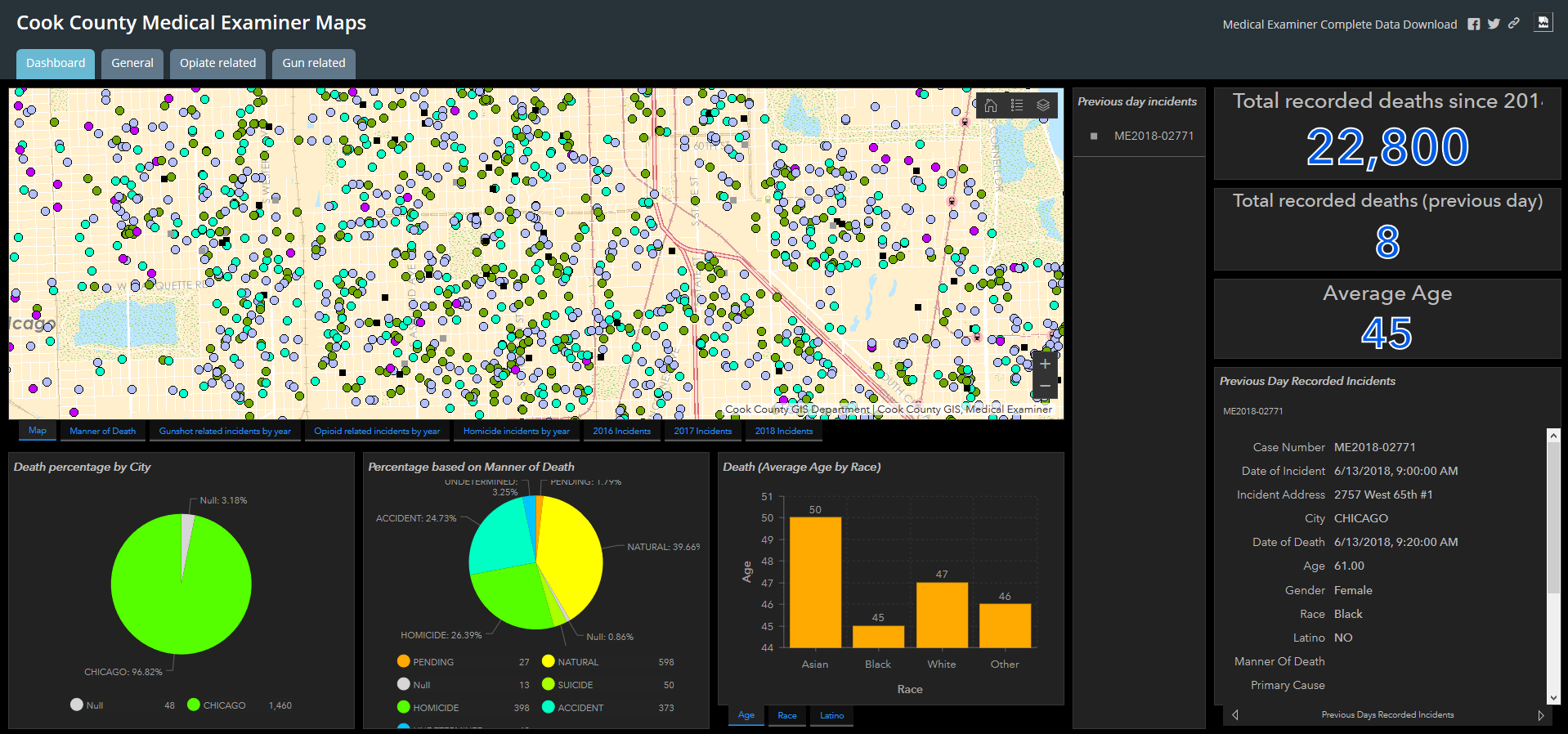Open Medical Examiner Complete Data Download link
Screen dimensions: 1568x734
[x=1339, y=25]
